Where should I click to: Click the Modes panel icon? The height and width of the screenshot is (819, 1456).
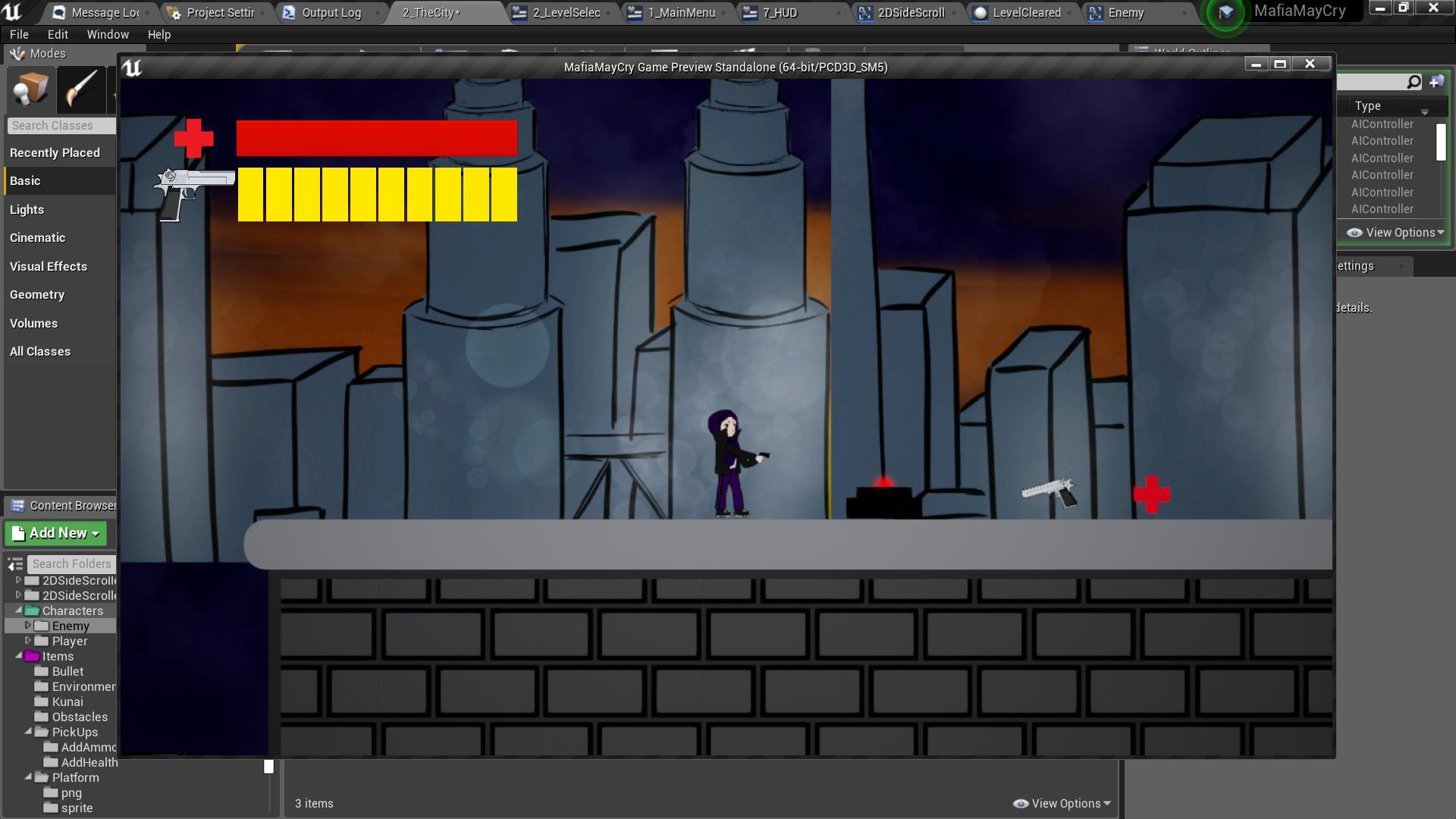[17, 54]
